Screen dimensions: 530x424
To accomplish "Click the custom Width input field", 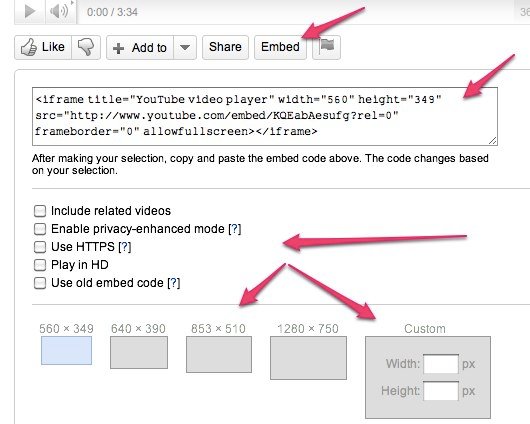I will 441,364.
